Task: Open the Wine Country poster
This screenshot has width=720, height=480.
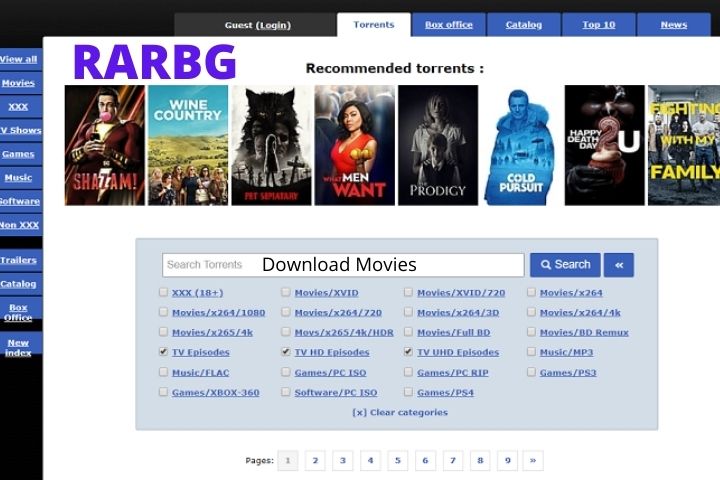Action: 188,145
